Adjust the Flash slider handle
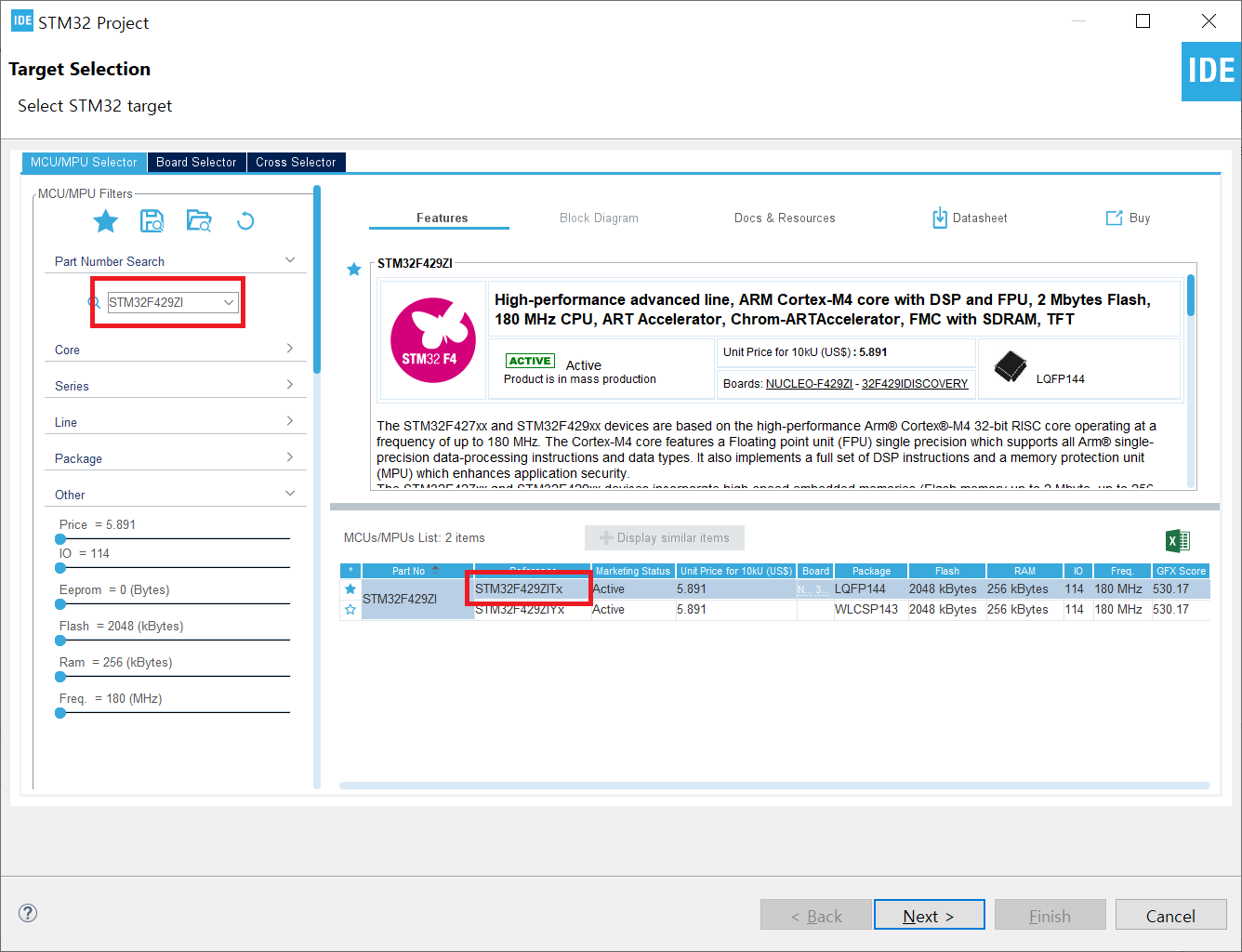The height and width of the screenshot is (952, 1242). (60, 640)
